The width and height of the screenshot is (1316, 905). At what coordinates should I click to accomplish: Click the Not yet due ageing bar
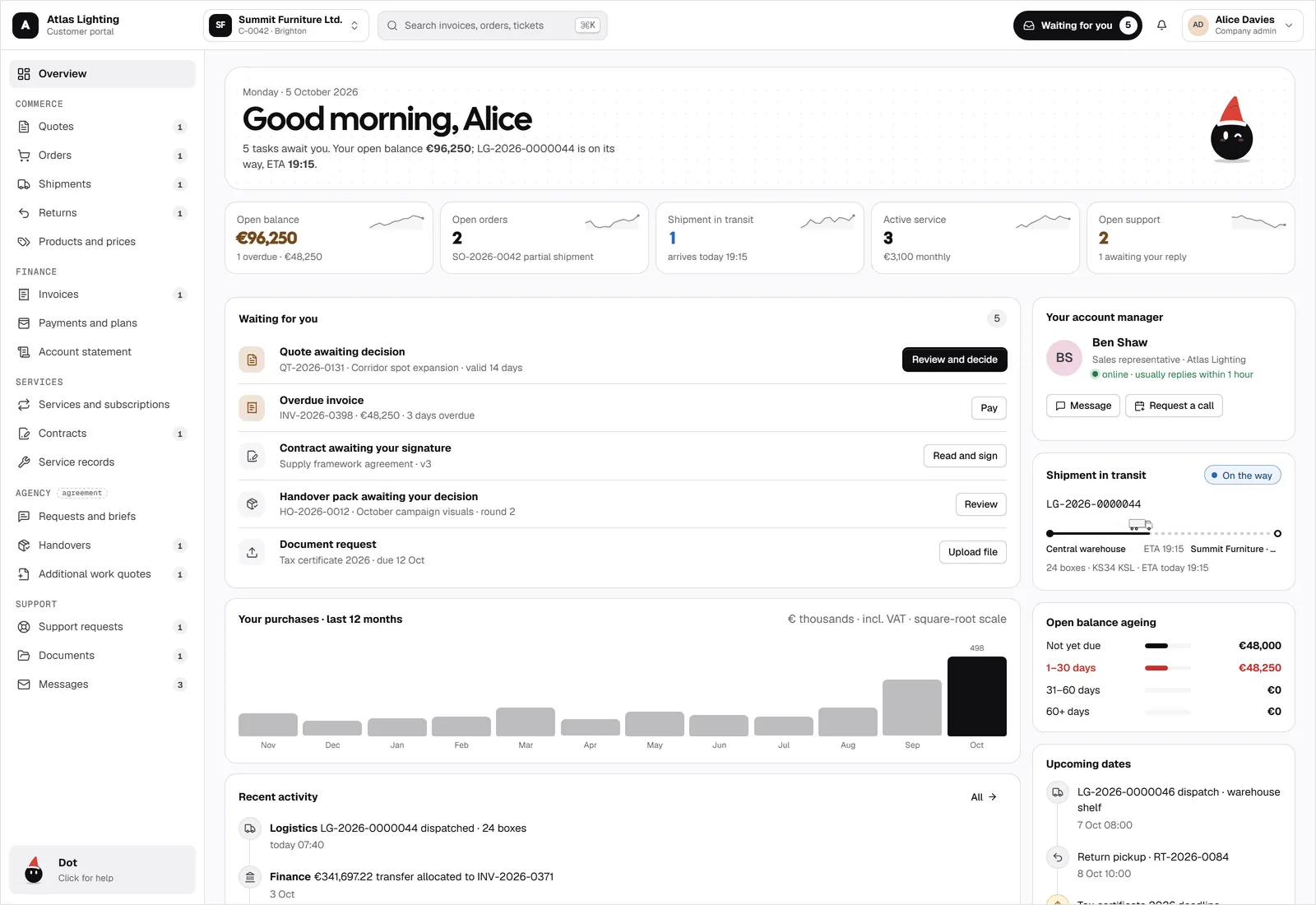[1167, 646]
